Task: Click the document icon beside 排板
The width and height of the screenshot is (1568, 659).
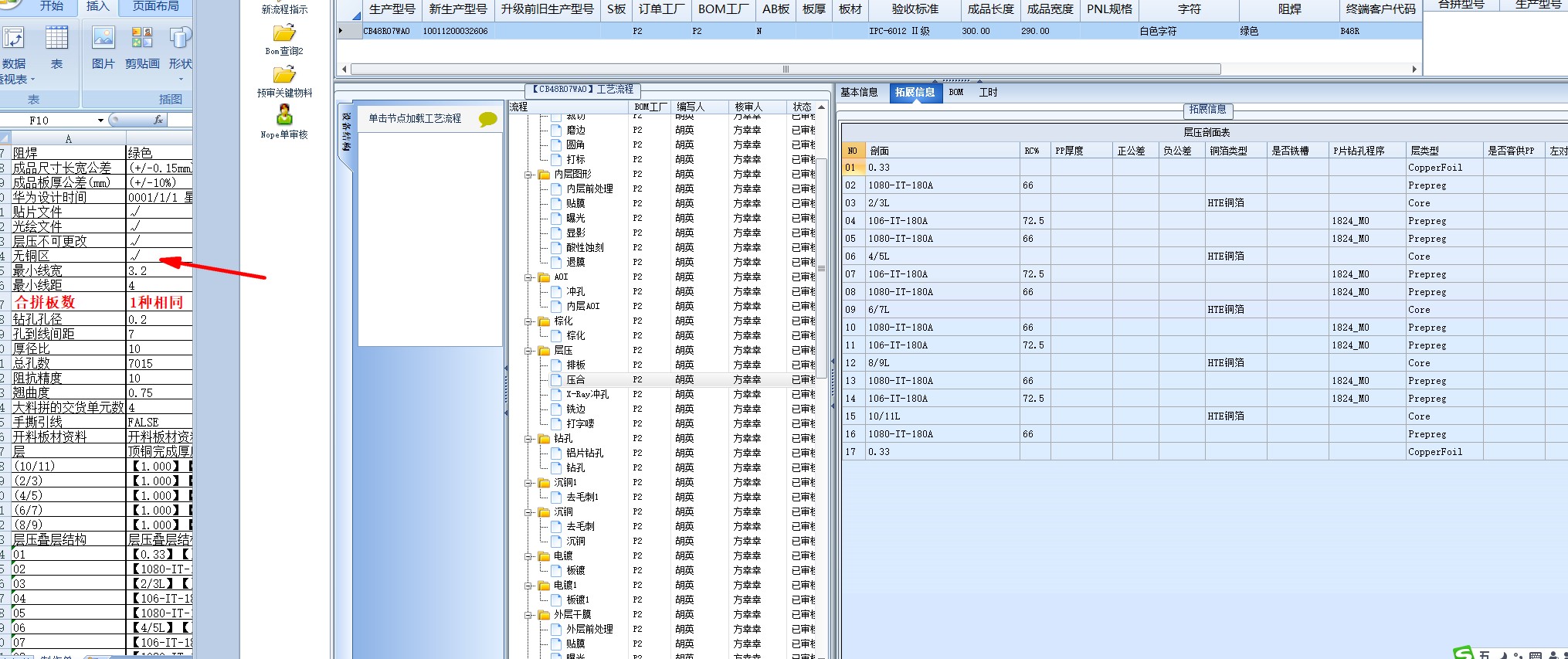Action: click(556, 365)
